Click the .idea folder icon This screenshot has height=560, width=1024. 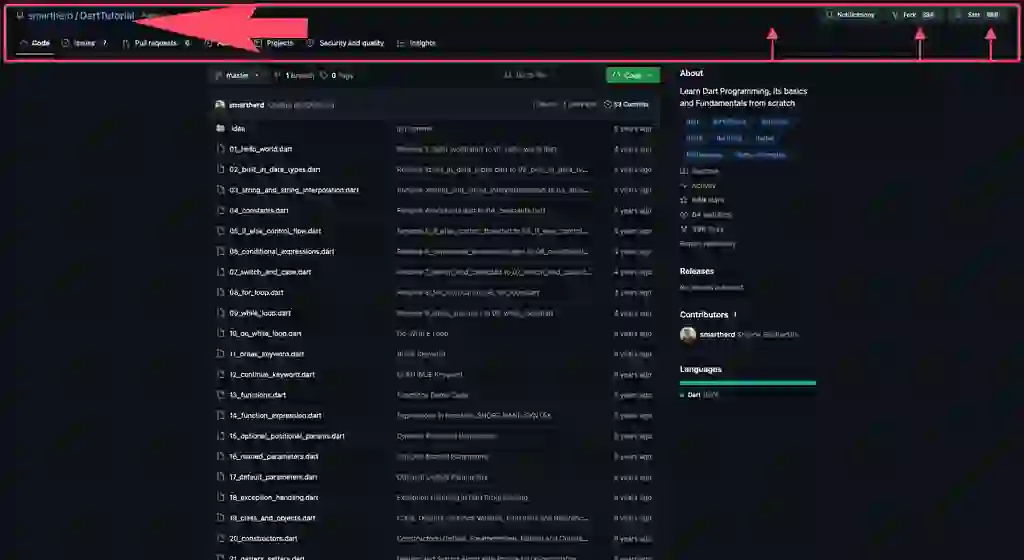pyautogui.click(x=221, y=129)
